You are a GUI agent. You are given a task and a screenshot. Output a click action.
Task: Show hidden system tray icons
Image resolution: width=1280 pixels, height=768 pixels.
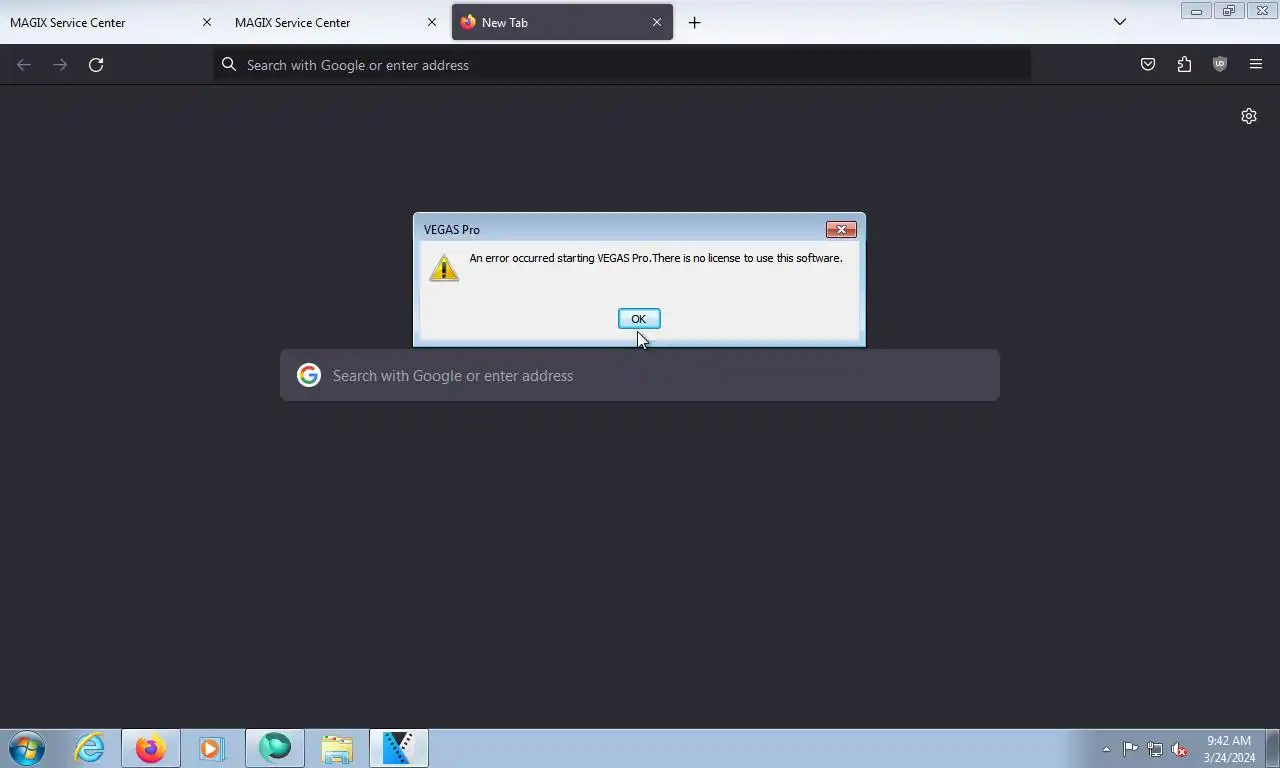(x=1106, y=749)
